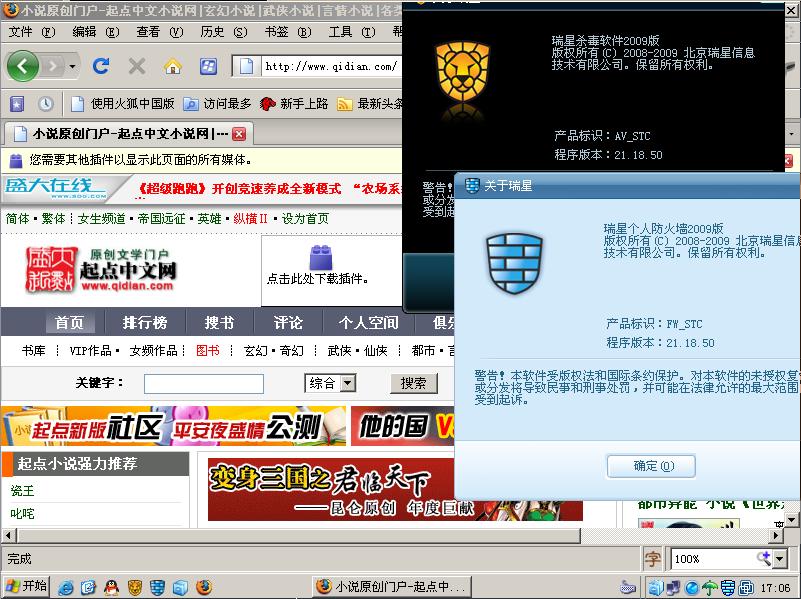801x599 pixels.
Task: Reload the page with the blue refresh icon
Action: tap(101, 66)
